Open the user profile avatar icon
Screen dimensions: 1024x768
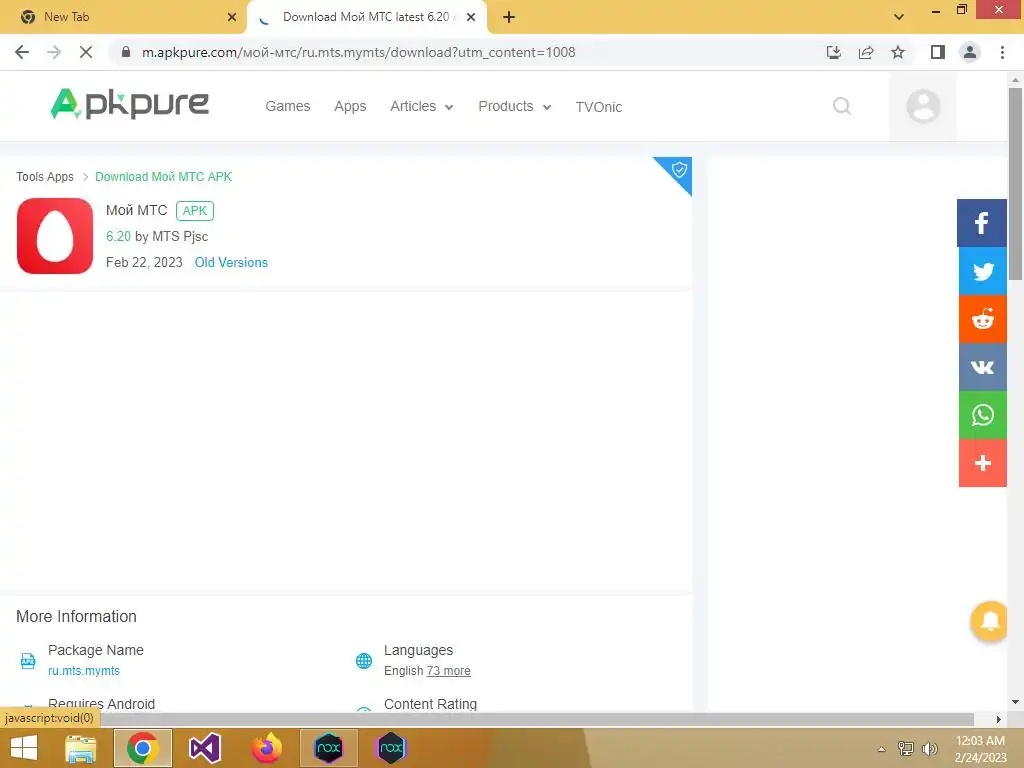click(x=923, y=106)
